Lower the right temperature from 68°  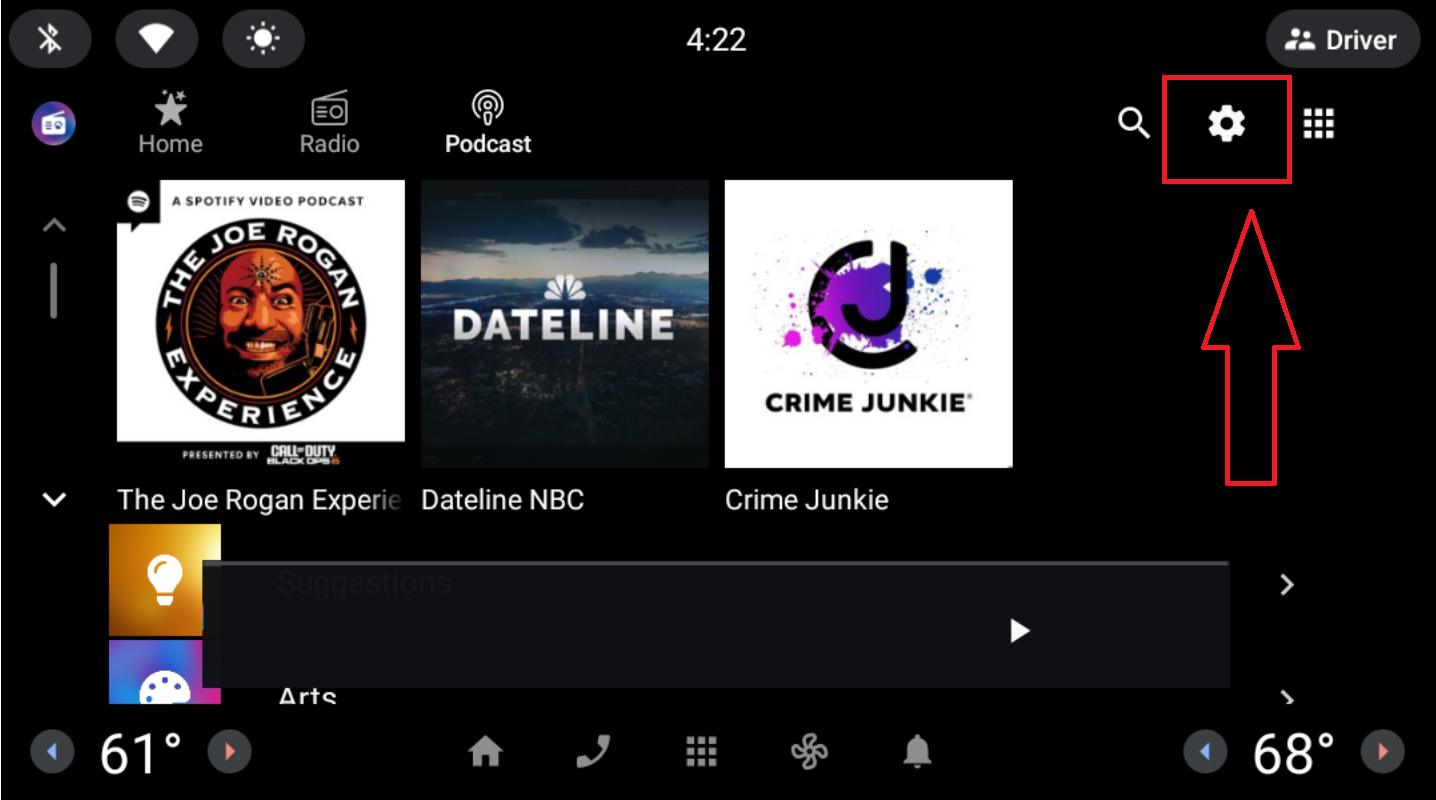click(1206, 752)
